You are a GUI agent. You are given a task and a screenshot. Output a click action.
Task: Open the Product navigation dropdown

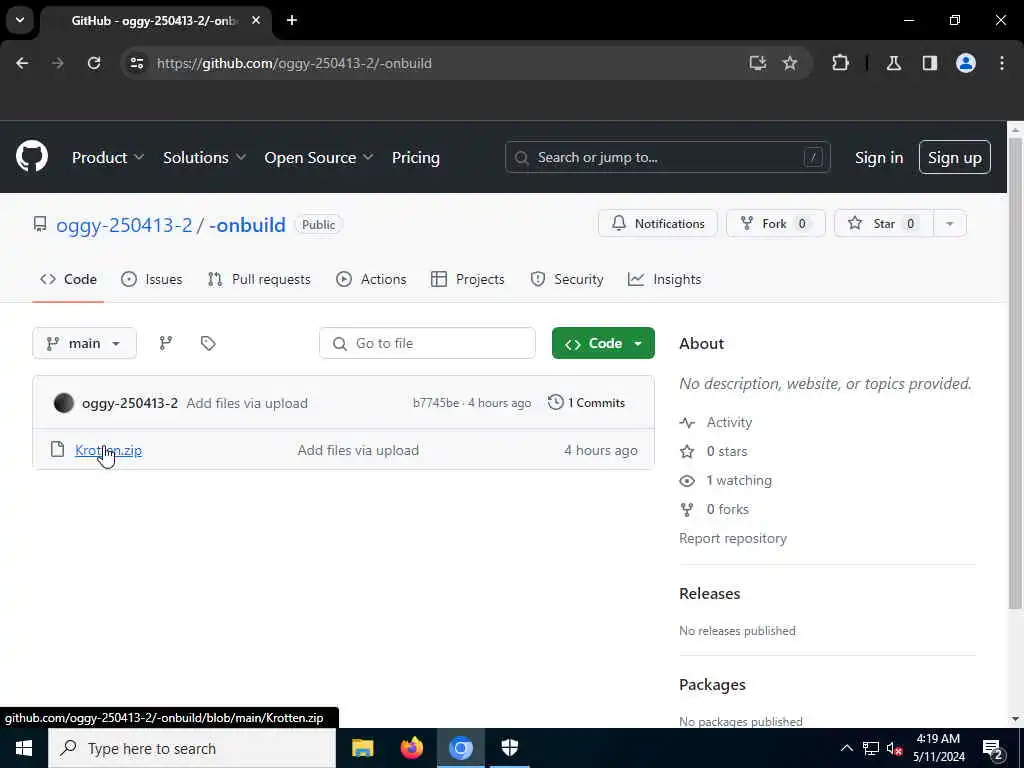pyautogui.click(x=108, y=157)
